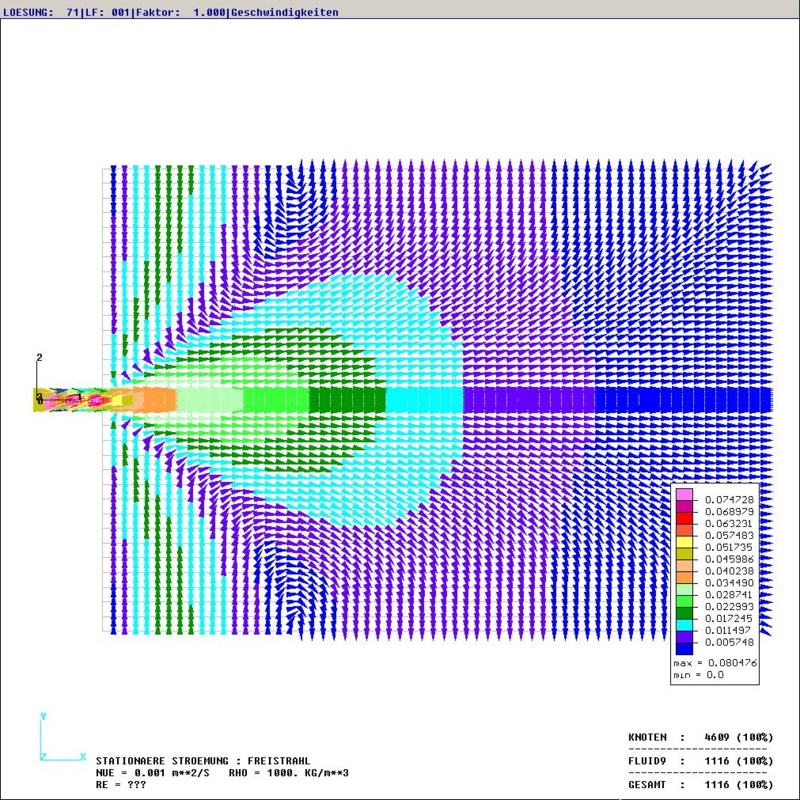Pick the light green legend swatch
This screenshot has width=800, height=800.
coord(684,589)
